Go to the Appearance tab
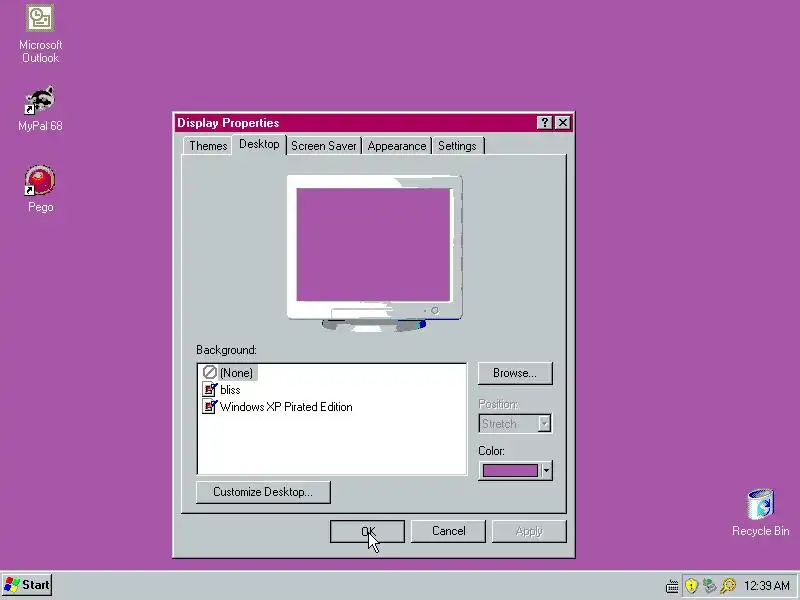The height and width of the screenshot is (600, 800). pos(396,146)
